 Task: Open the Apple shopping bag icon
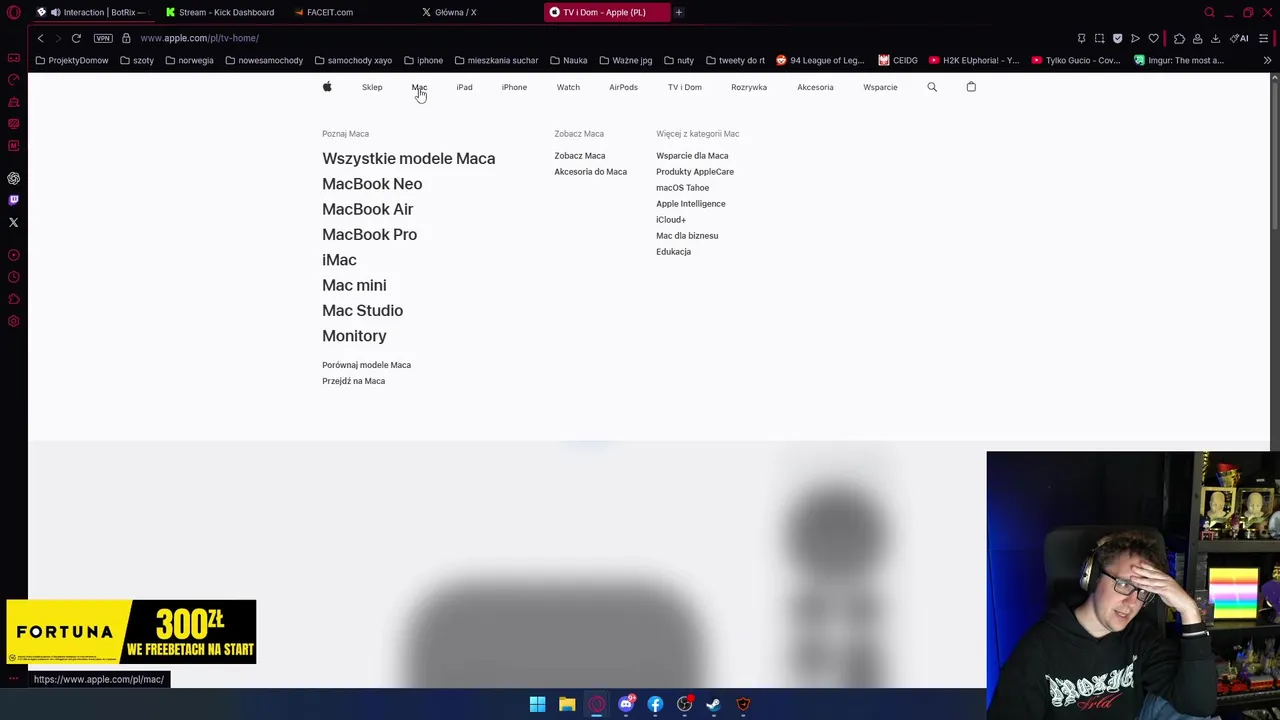coord(971,87)
